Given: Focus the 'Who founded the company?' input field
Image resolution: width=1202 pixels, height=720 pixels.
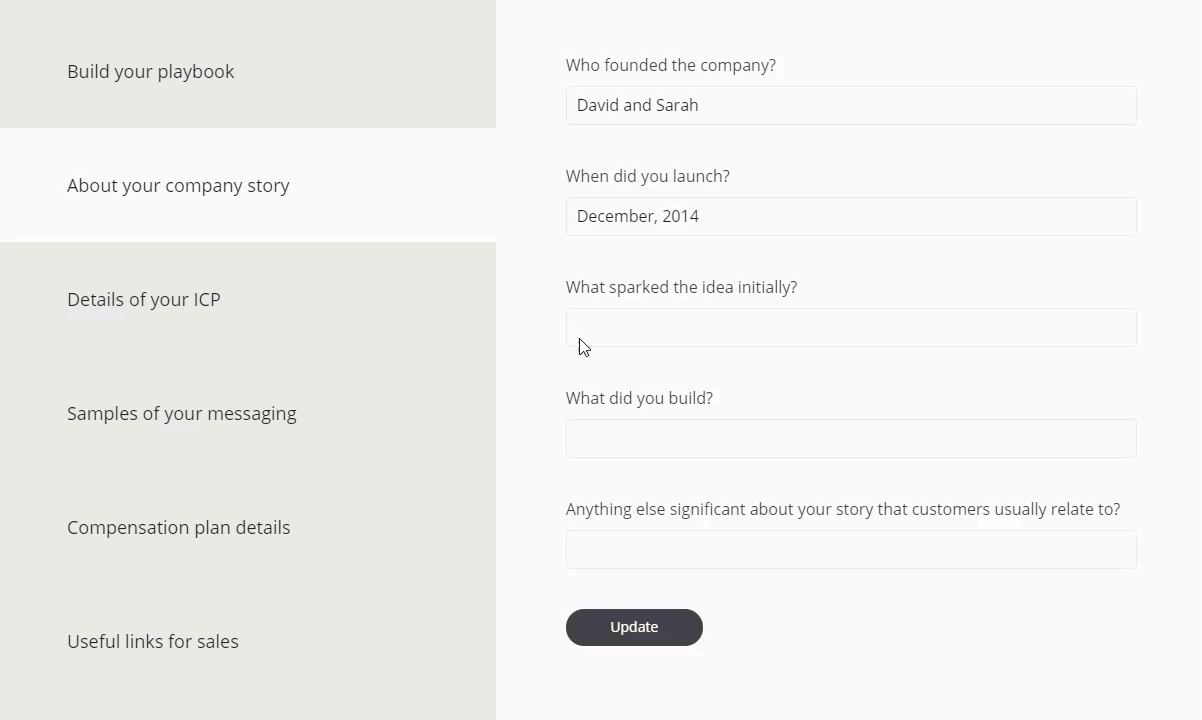Looking at the screenshot, I should pos(851,105).
